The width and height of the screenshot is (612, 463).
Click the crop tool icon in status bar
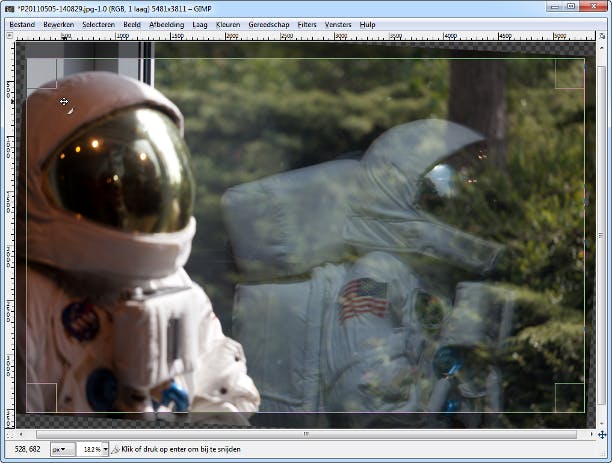click(x=115, y=450)
